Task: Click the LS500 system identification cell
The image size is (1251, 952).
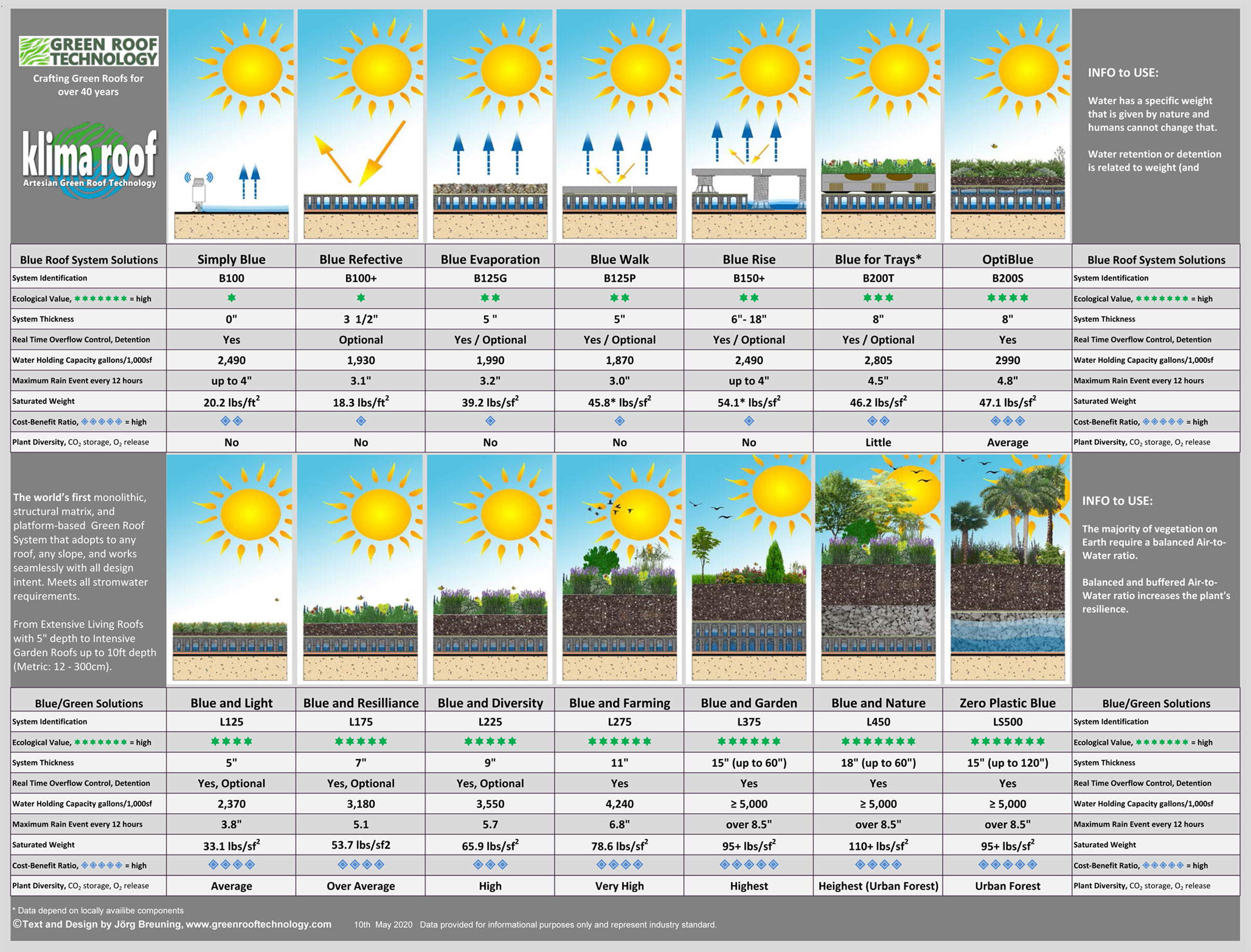Action: 1007,722
